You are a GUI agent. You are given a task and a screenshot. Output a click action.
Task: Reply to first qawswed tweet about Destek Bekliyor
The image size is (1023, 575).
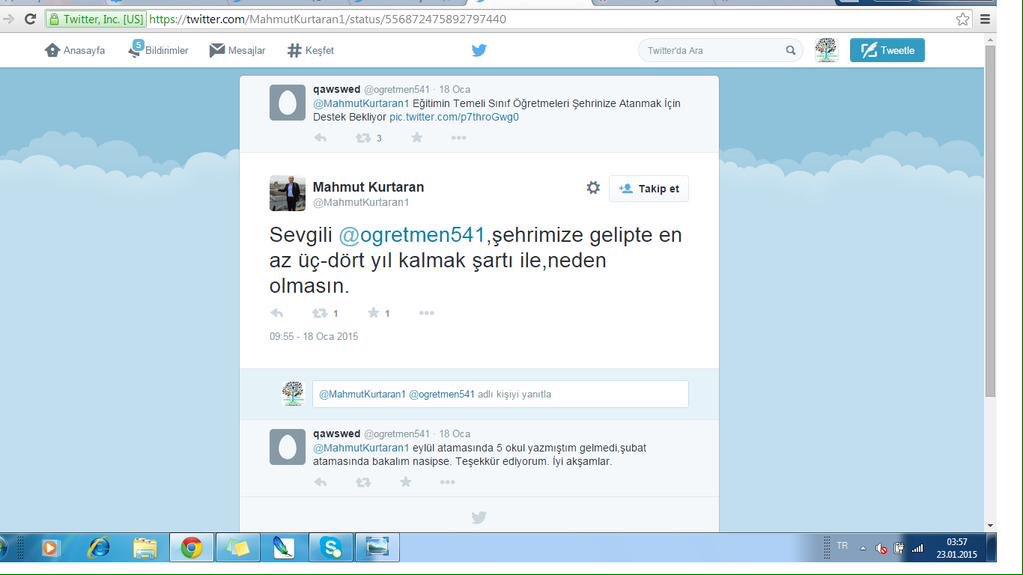pos(320,138)
